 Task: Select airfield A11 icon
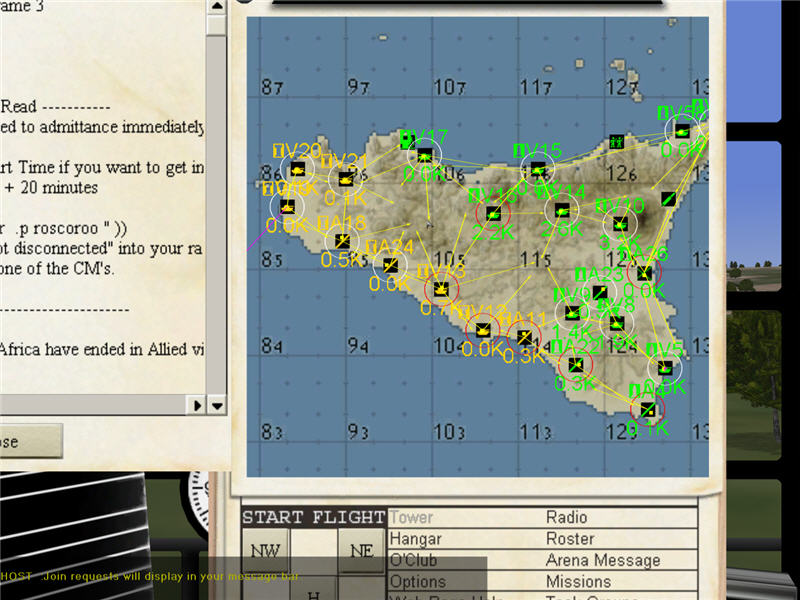(x=524, y=337)
